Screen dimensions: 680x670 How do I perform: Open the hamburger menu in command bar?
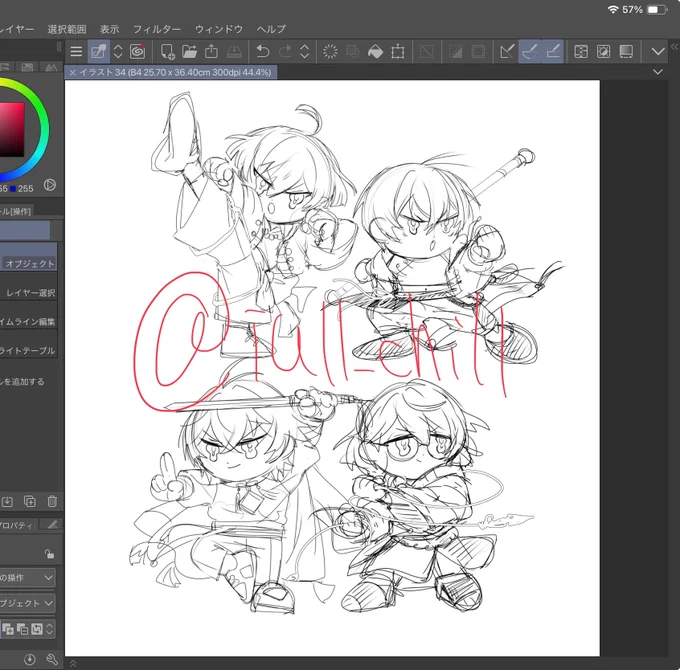coord(76,52)
